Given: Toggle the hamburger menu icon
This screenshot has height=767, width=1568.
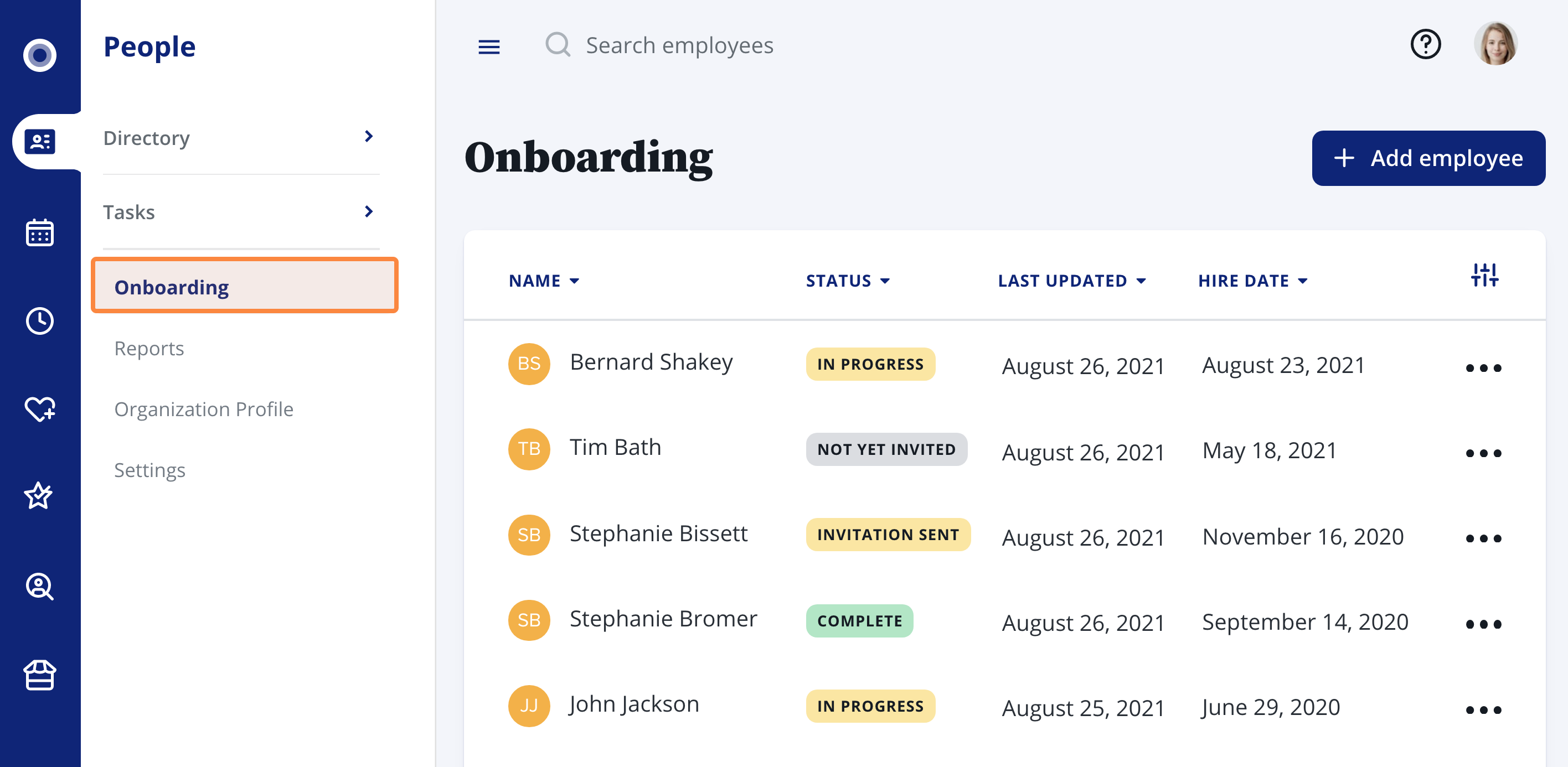Looking at the screenshot, I should click(489, 47).
